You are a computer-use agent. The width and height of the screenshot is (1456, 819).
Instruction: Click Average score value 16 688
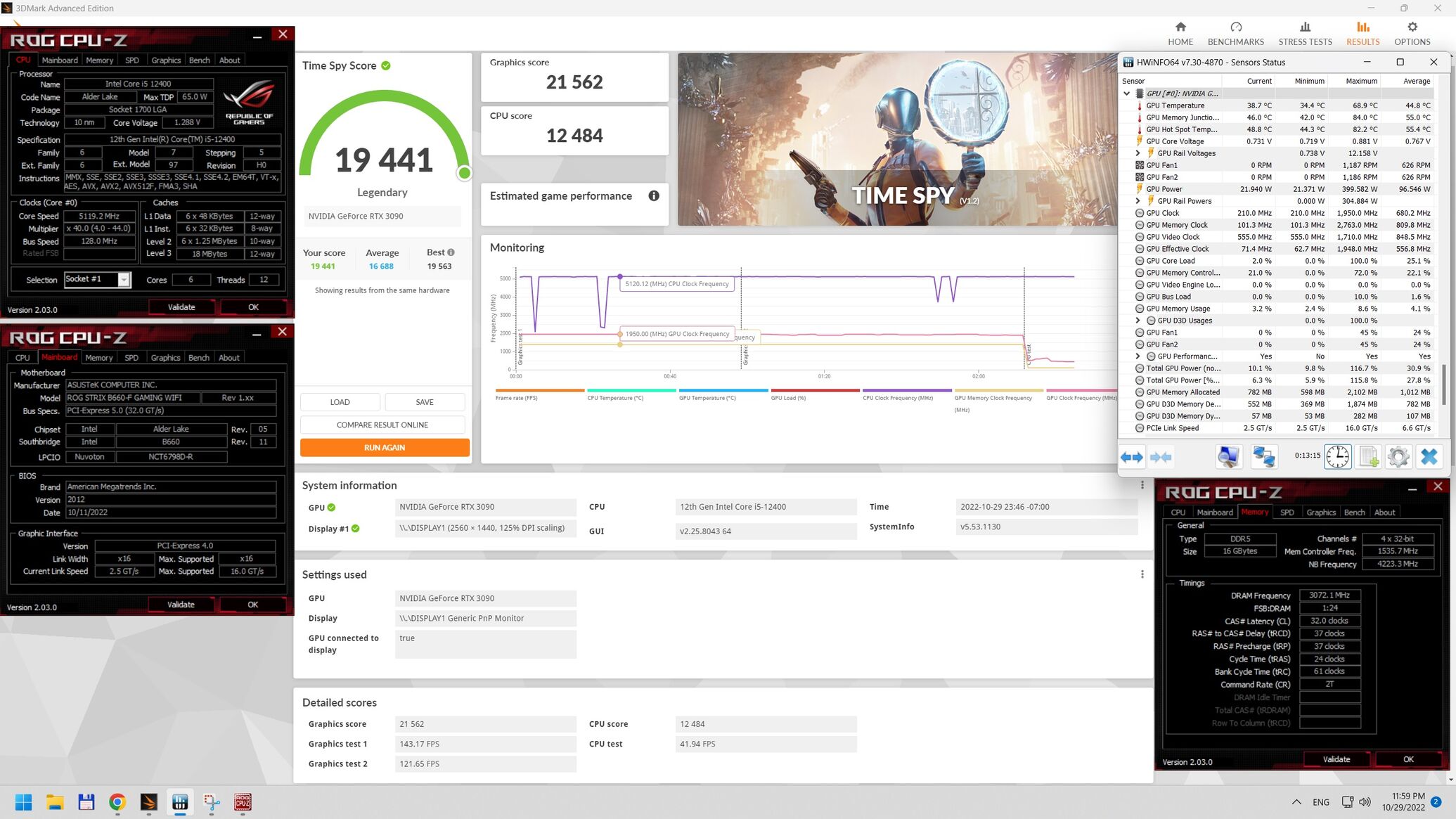pos(382,266)
